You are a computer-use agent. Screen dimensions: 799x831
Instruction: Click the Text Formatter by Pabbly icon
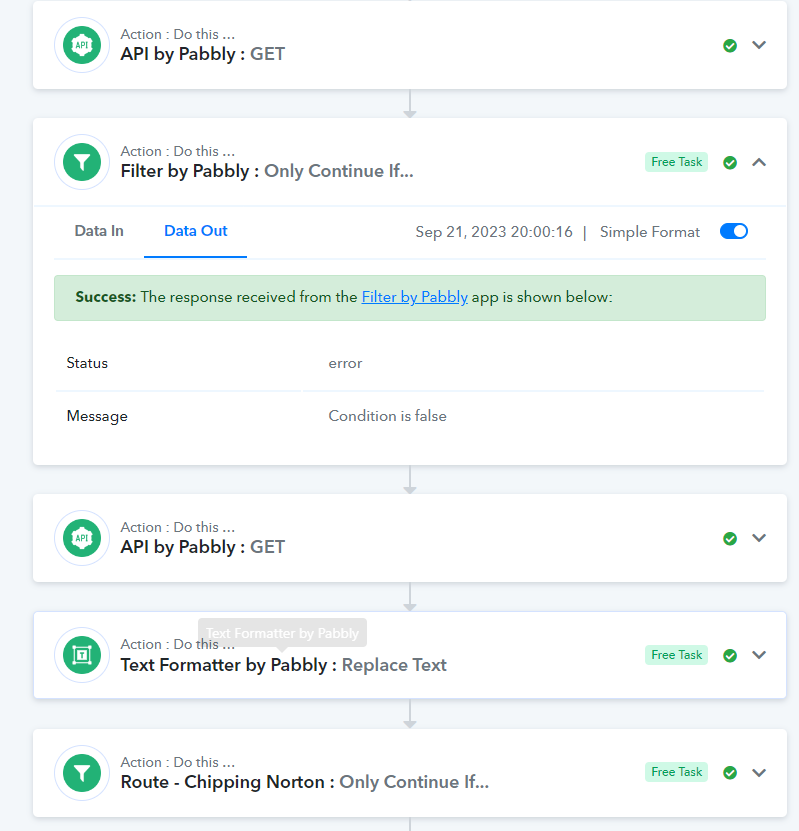82,655
